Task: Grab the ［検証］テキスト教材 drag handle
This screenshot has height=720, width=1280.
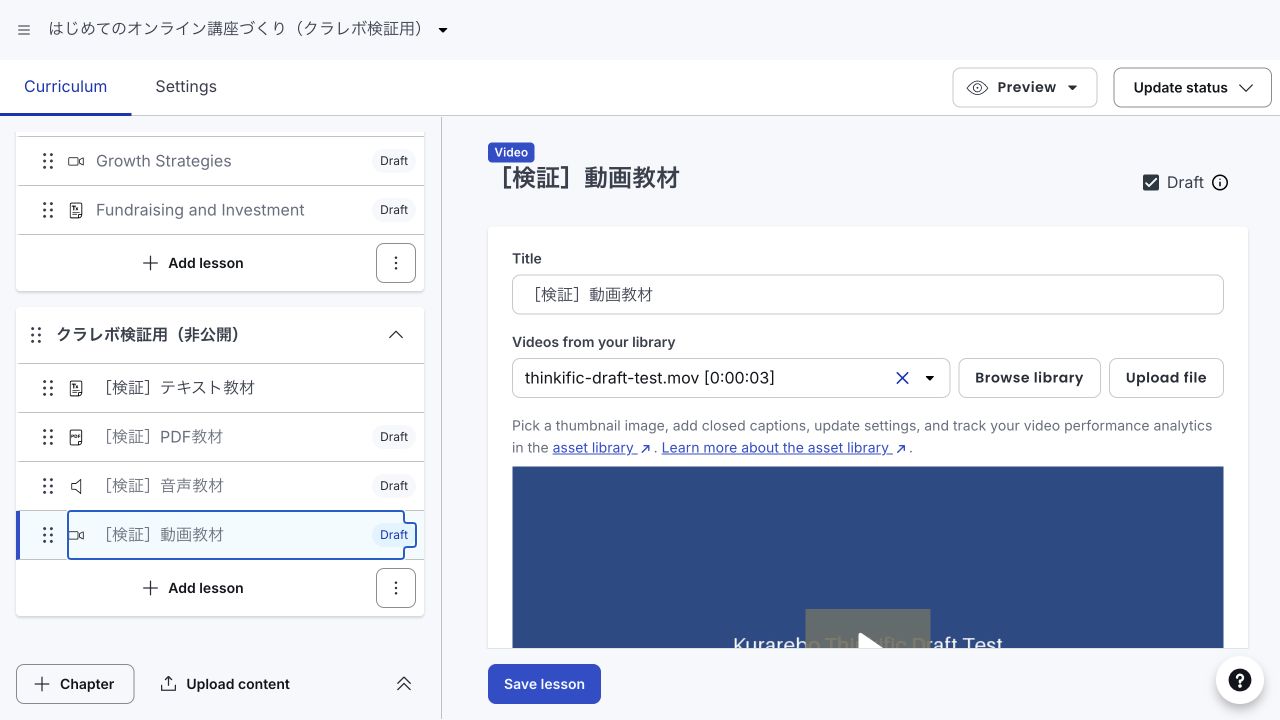Action: pos(47,388)
